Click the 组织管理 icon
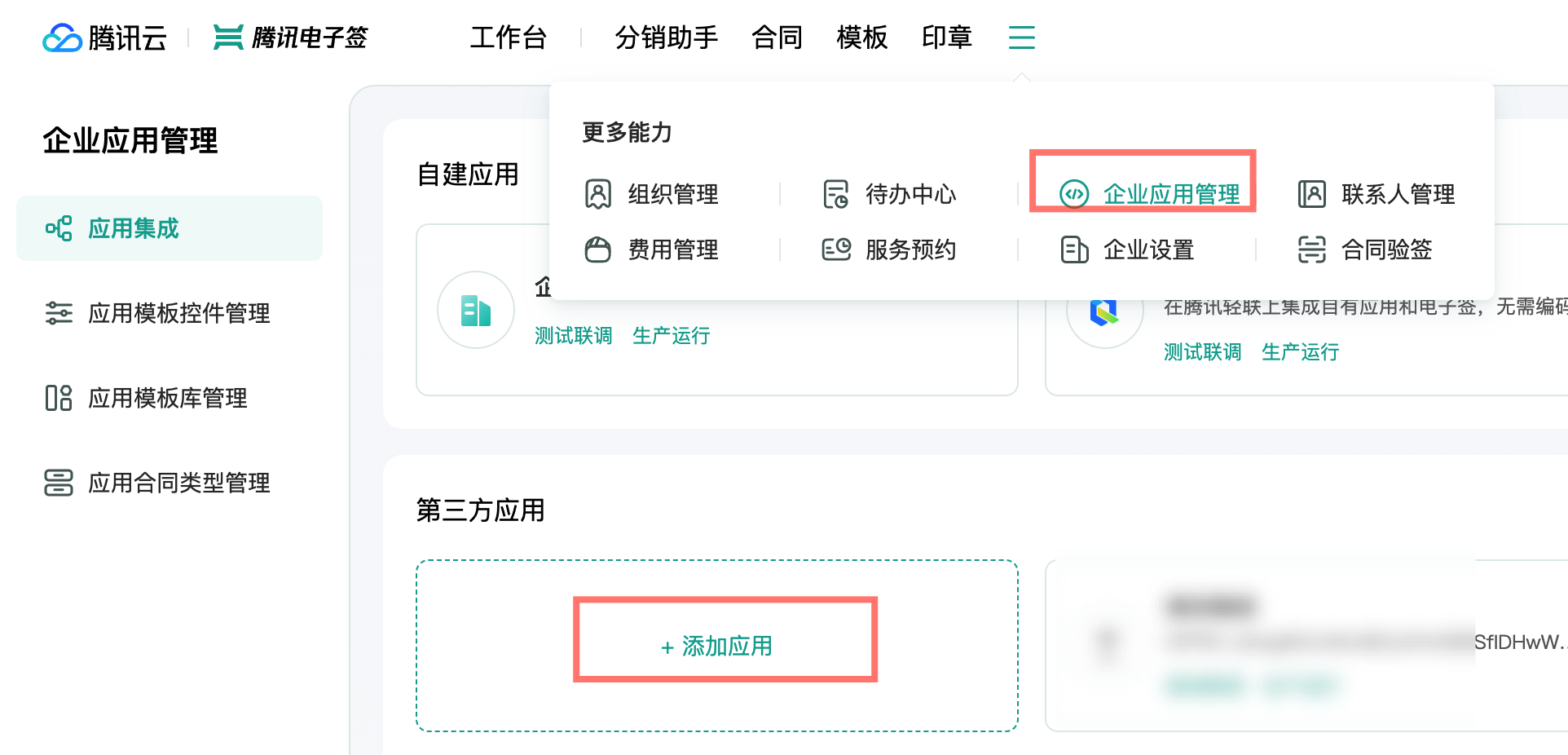The width and height of the screenshot is (1568, 755). [598, 194]
